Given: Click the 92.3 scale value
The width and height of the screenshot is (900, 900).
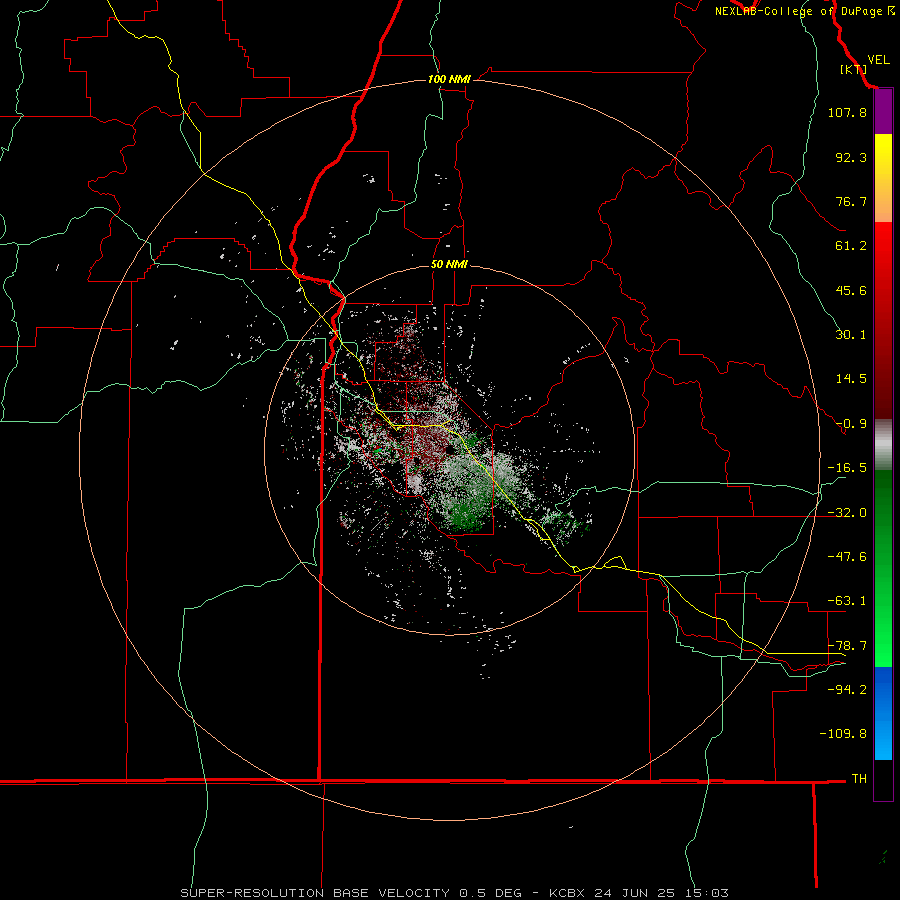Looking at the screenshot, I should point(851,157).
